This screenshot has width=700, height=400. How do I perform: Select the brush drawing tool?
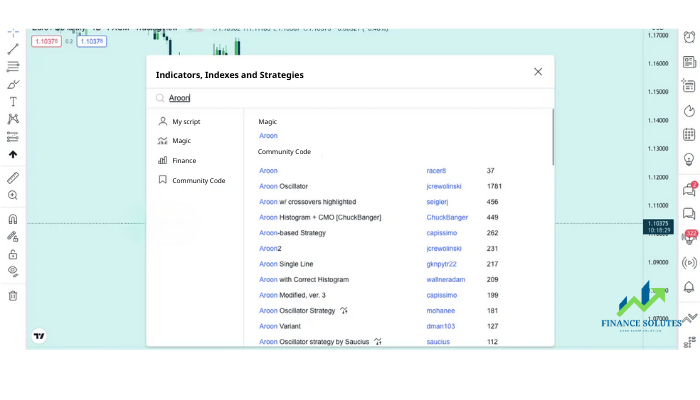(x=13, y=84)
